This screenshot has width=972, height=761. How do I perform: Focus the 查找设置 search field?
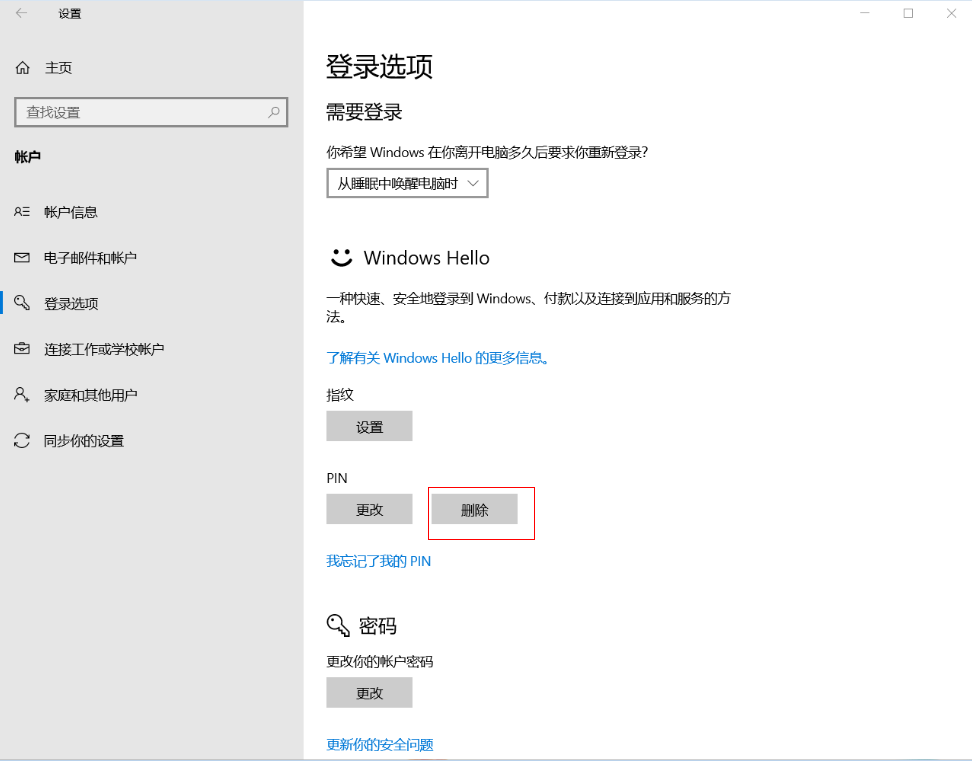140,113
